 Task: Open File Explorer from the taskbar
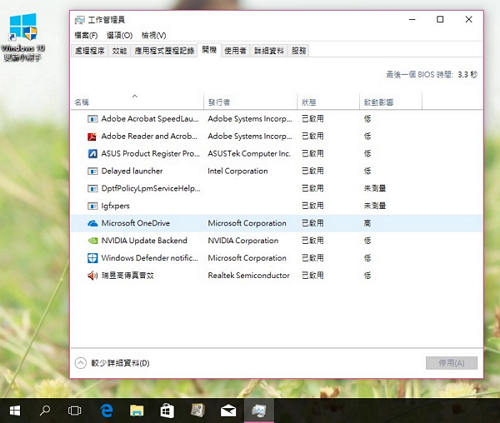click(x=137, y=411)
